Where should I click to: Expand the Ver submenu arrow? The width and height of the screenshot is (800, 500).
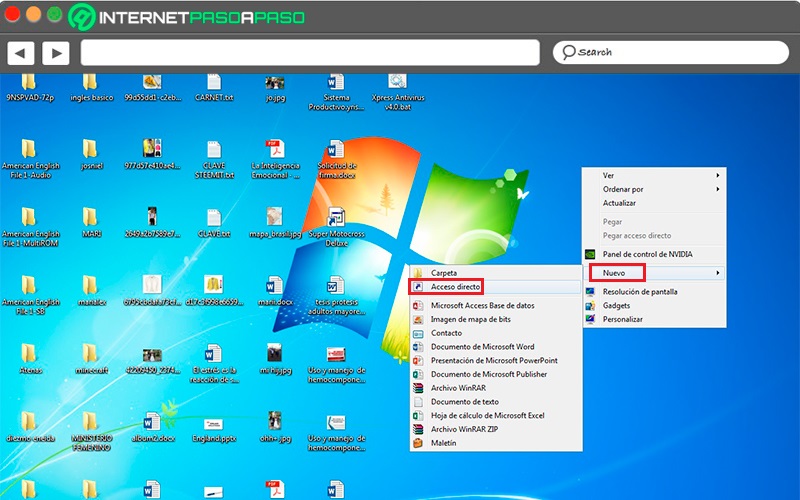717,176
